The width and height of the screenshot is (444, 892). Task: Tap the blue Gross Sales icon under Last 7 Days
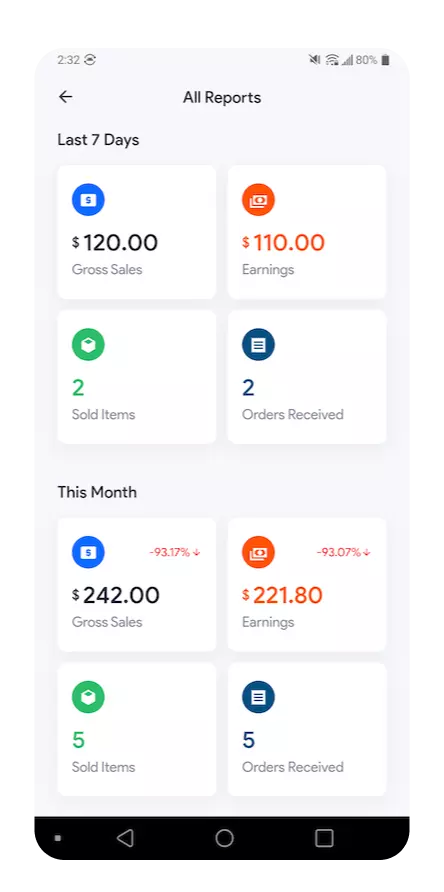pyautogui.click(x=88, y=200)
